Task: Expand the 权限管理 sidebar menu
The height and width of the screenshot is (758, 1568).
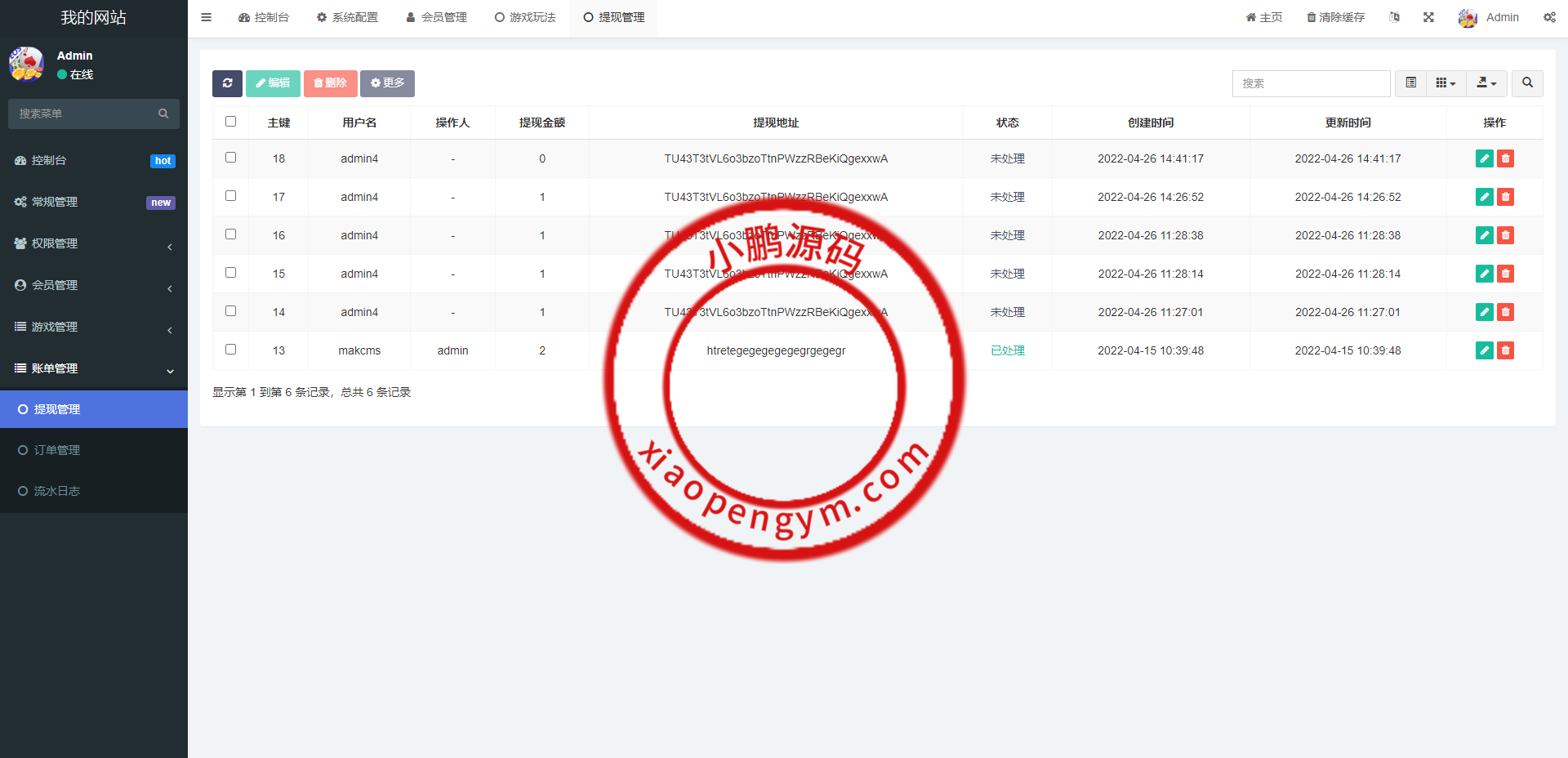Action: 94,243
